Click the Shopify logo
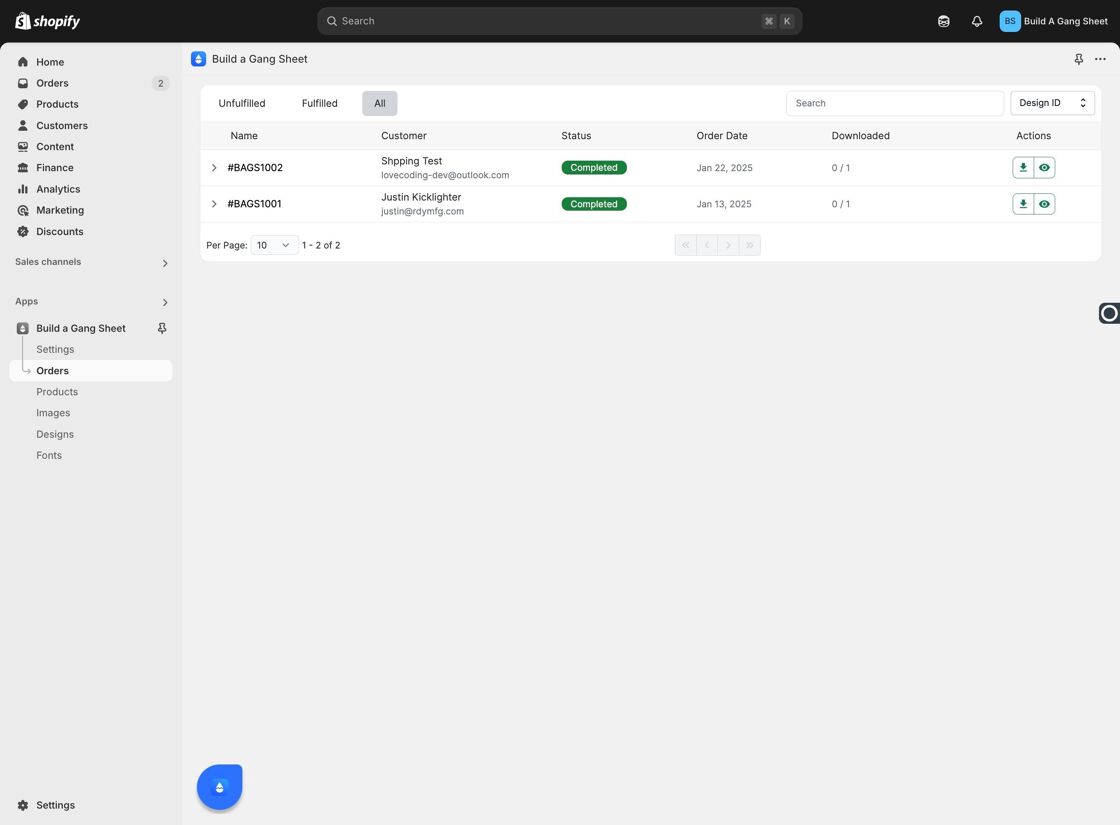1120x825 pixels. pos(47,21)
